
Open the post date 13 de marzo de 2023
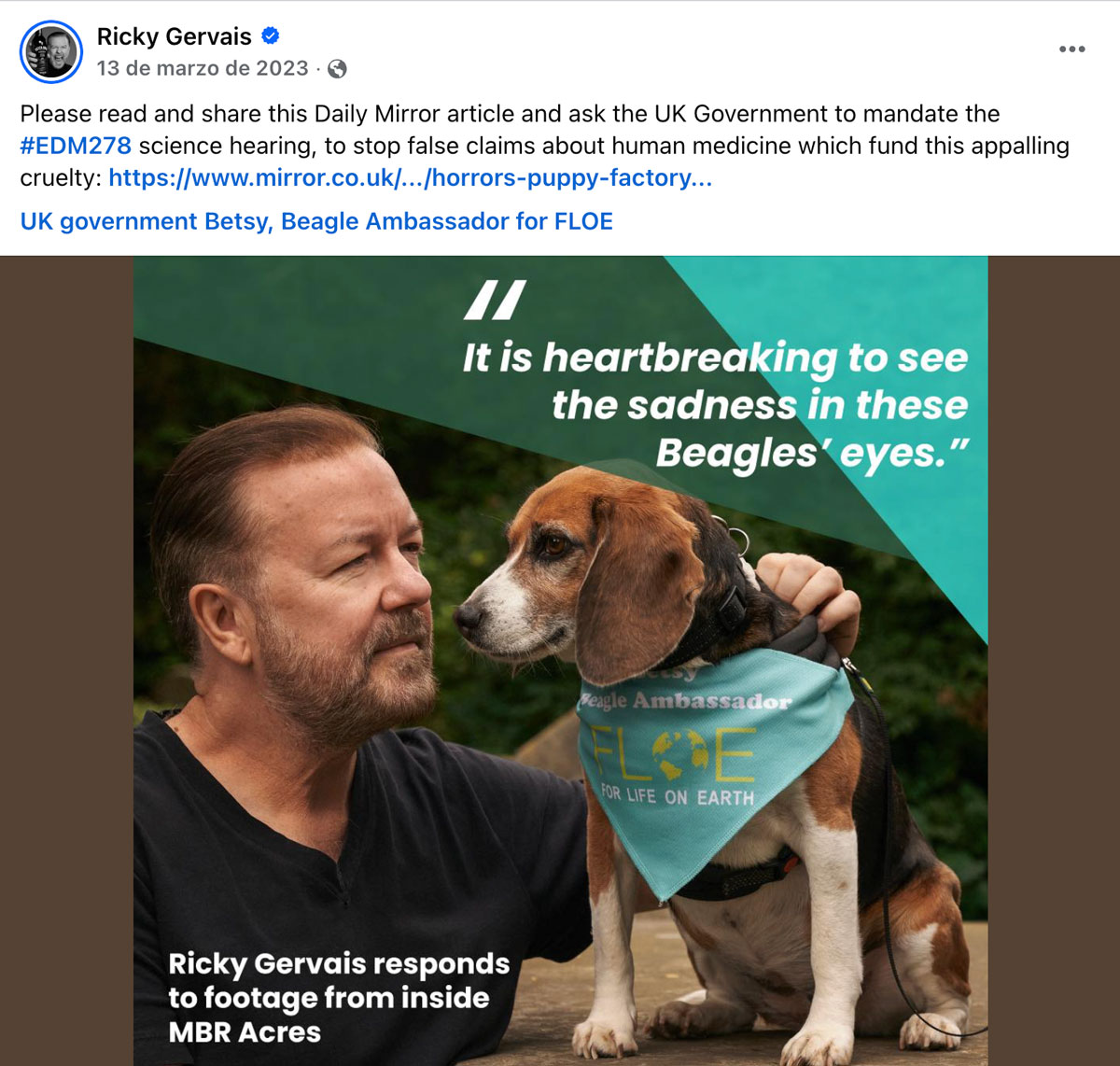pos(202,69)
